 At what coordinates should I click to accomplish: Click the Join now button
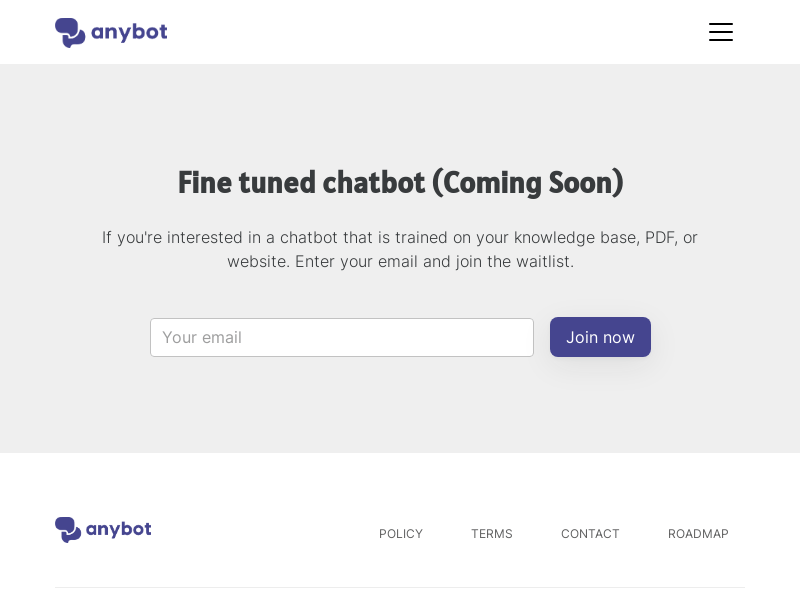point(600,337)
